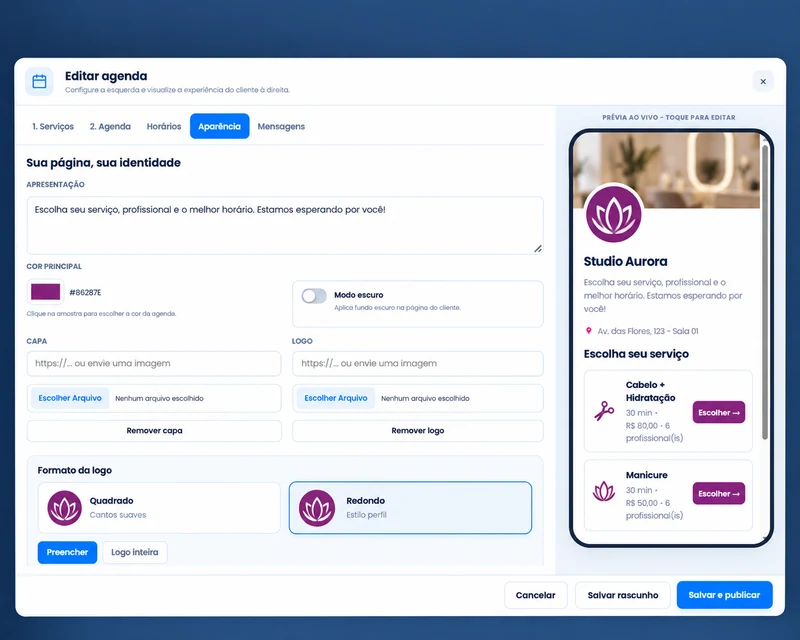Select the Quadrado logo format
This screenshot has width=800, height=640.
pos(159,508)
